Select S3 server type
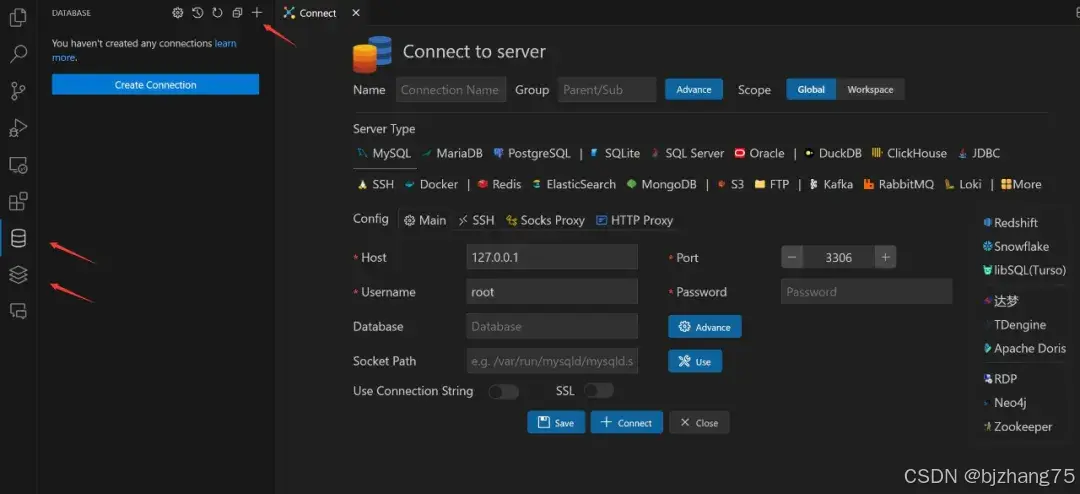The image size is (1080, 494). 731,185
